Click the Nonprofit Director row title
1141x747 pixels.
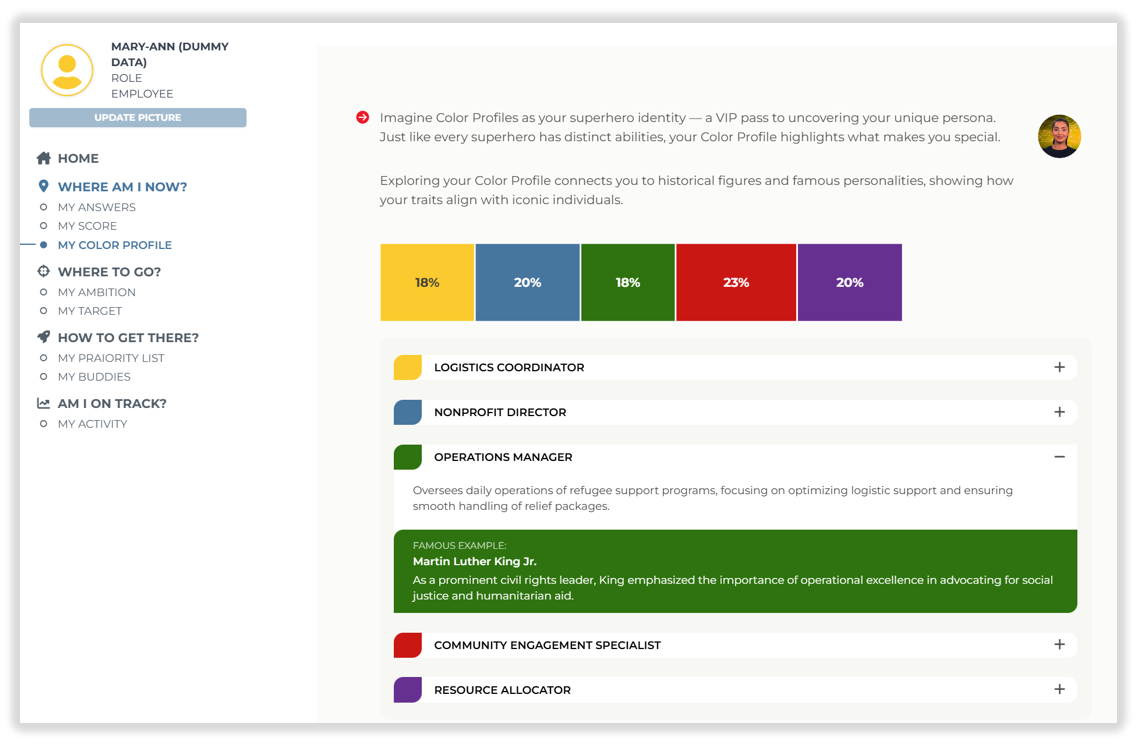point(500,412)
